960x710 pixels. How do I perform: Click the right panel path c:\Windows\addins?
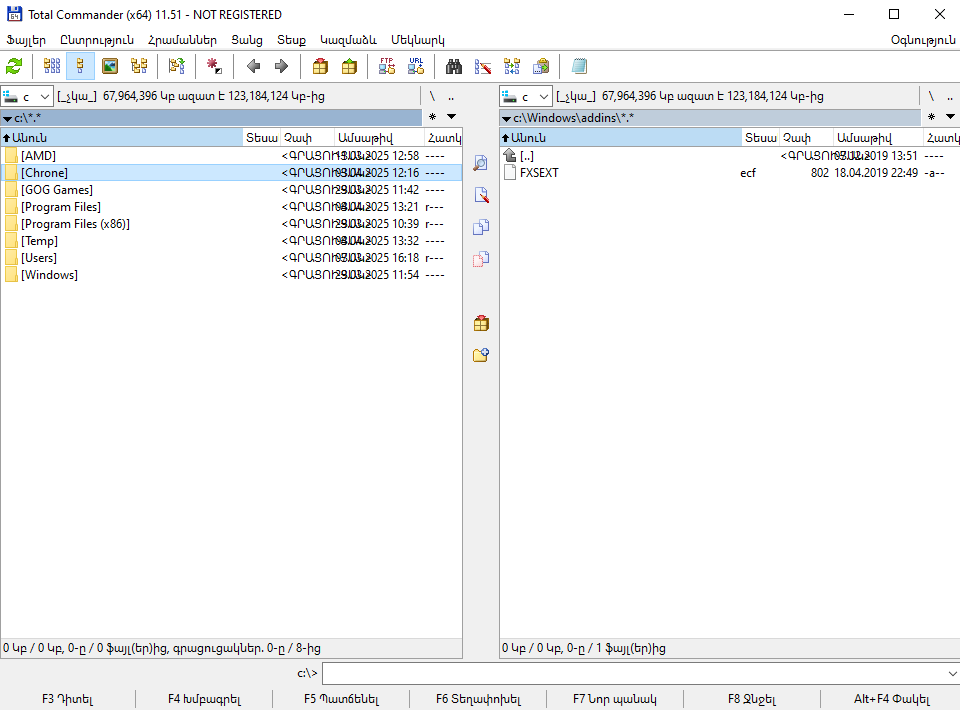point(710,118)
